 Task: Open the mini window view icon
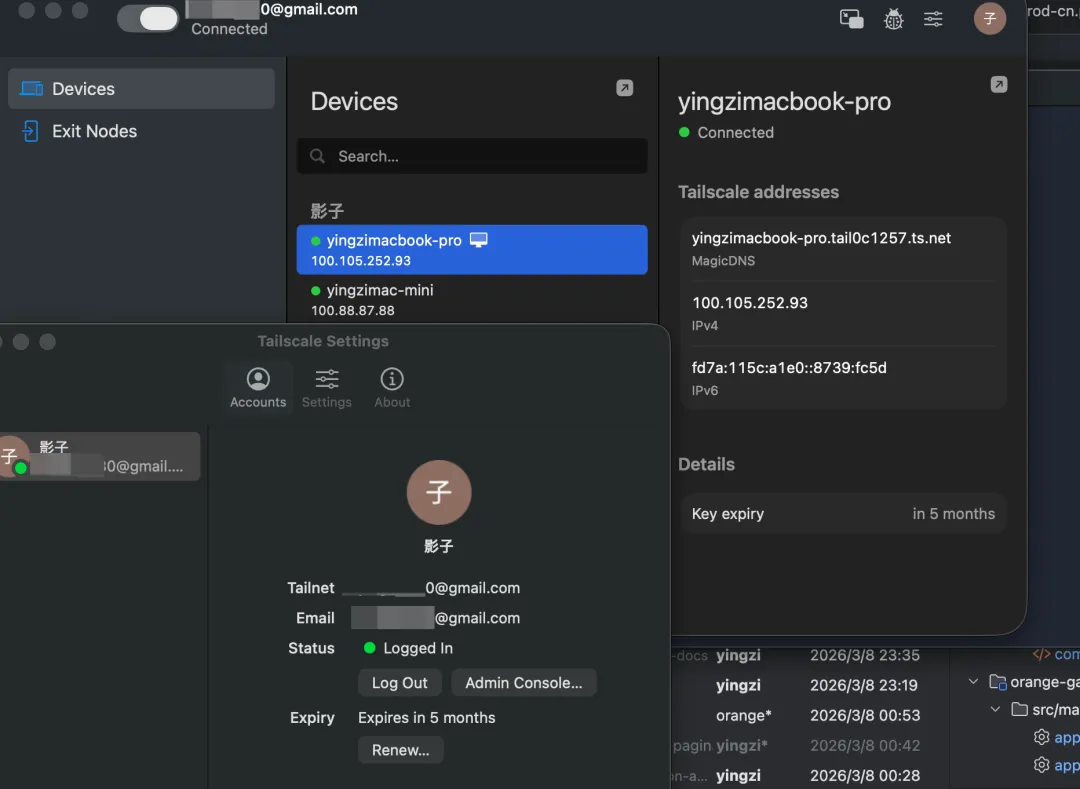tap(851, 19)
